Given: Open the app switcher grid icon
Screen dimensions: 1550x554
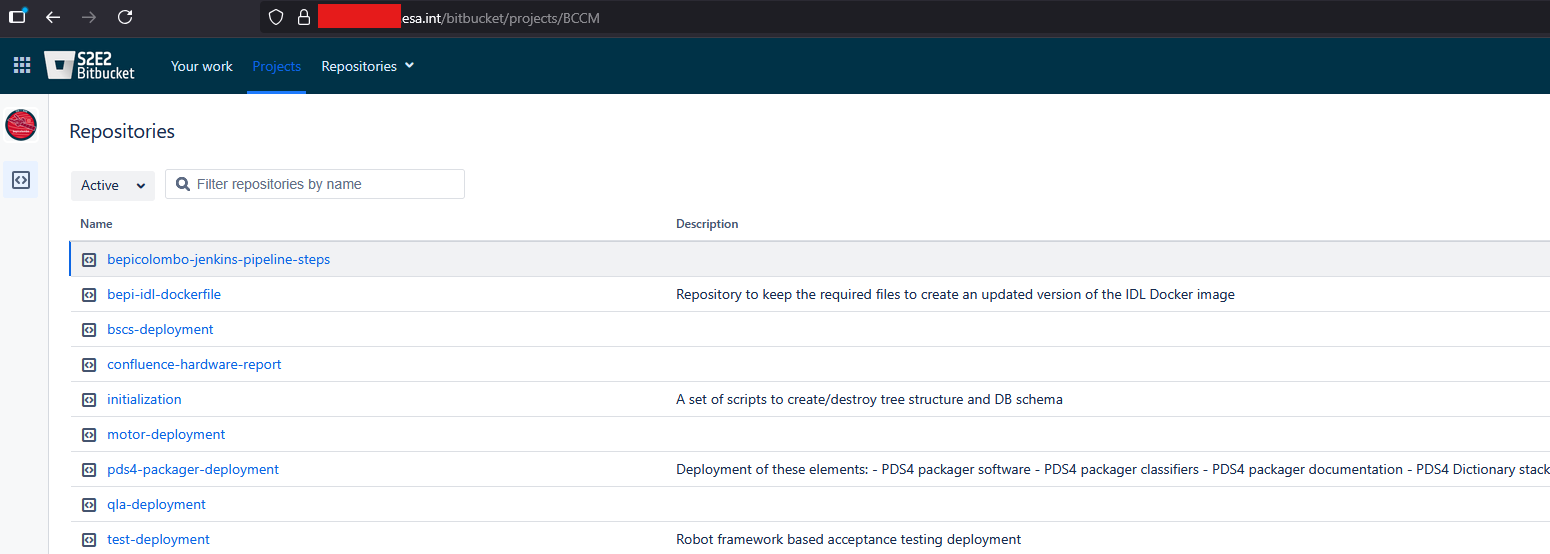Looking at the screenshot, I should coord(22,66).
